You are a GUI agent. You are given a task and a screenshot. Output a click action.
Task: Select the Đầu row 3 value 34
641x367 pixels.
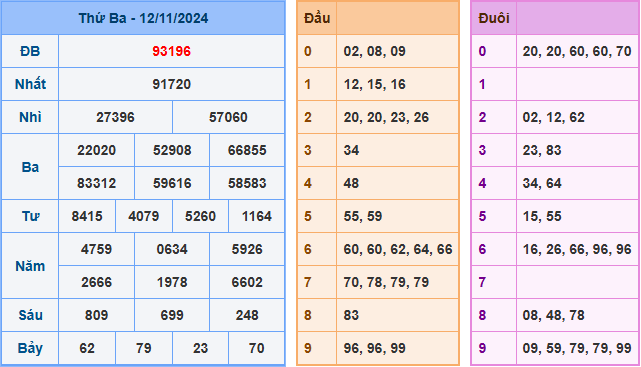tap(351, 150)
